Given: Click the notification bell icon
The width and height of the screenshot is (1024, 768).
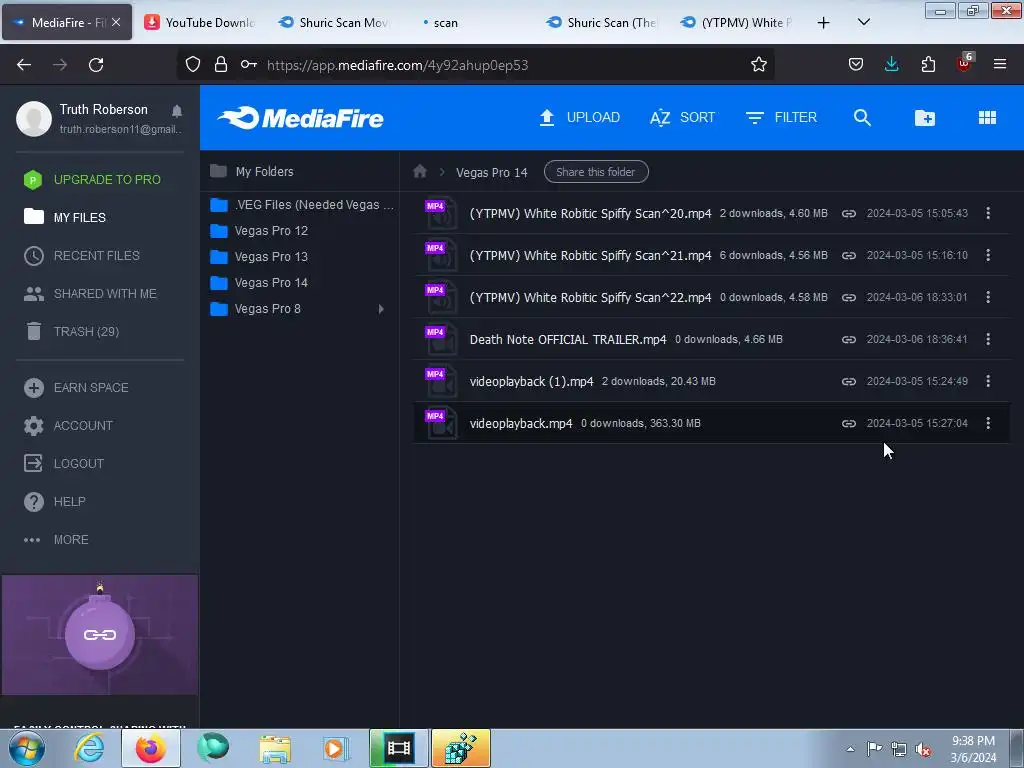Looking at the screenshot, I should coord(176,110).
